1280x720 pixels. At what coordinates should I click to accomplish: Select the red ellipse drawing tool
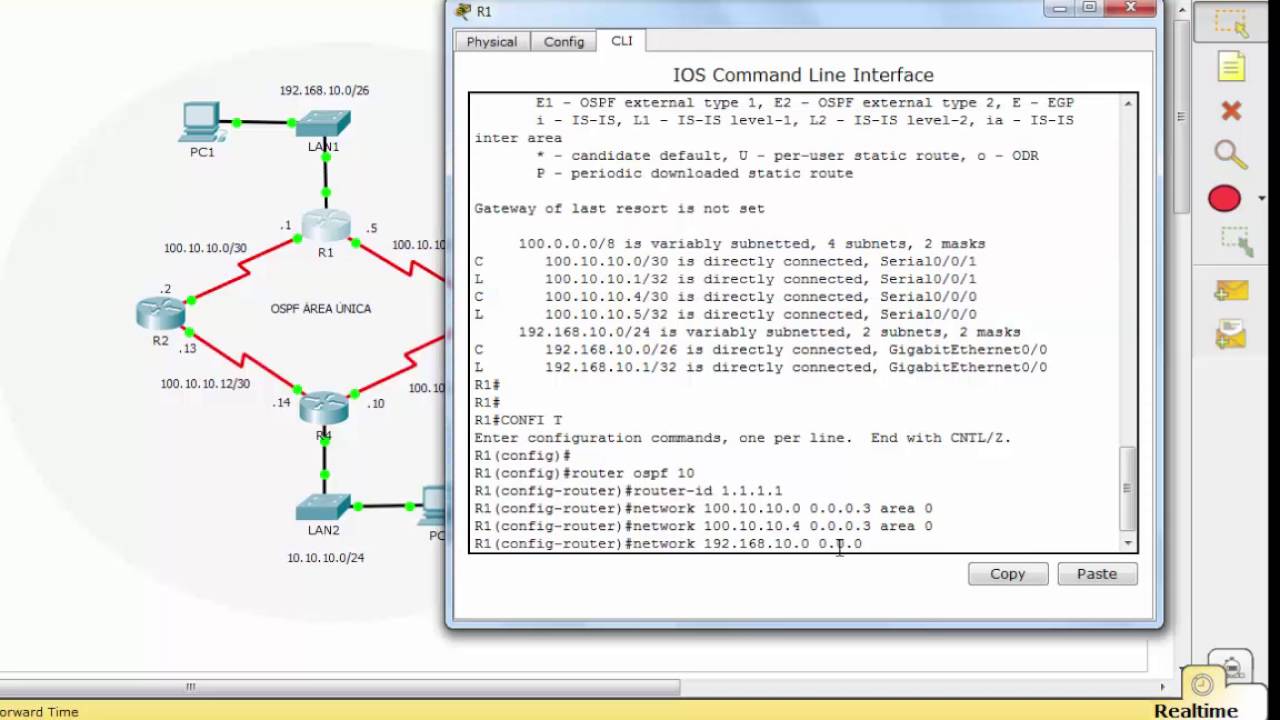tap(1224, 198)
